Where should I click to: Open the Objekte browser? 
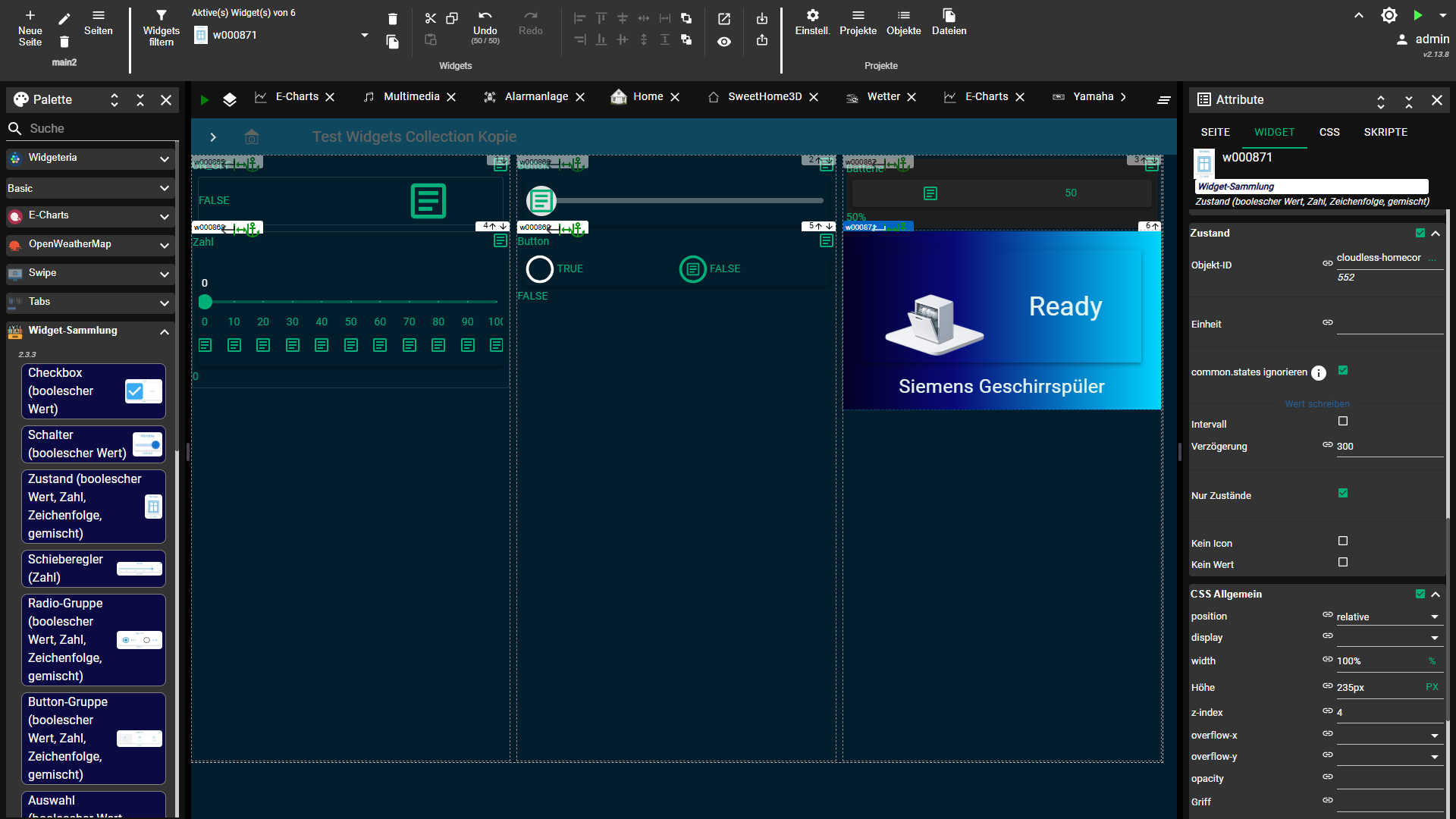(x=903, y=22)
